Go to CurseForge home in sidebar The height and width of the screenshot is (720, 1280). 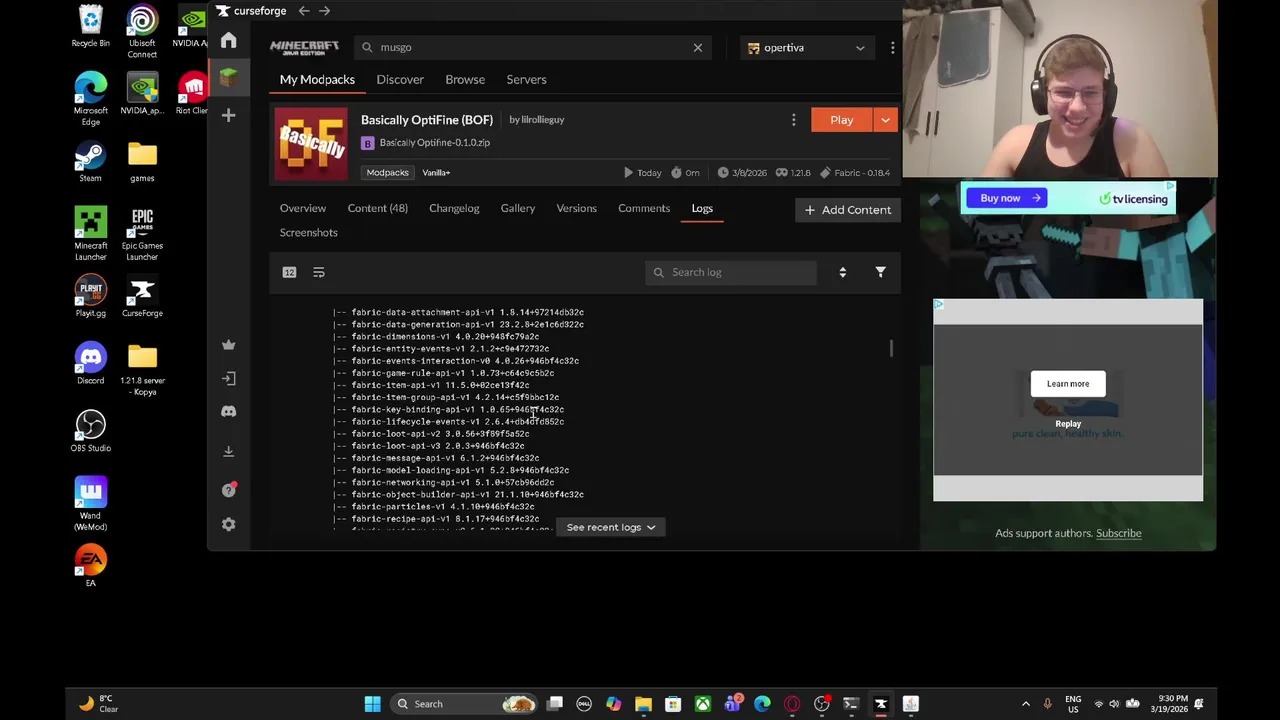point(229,40)
